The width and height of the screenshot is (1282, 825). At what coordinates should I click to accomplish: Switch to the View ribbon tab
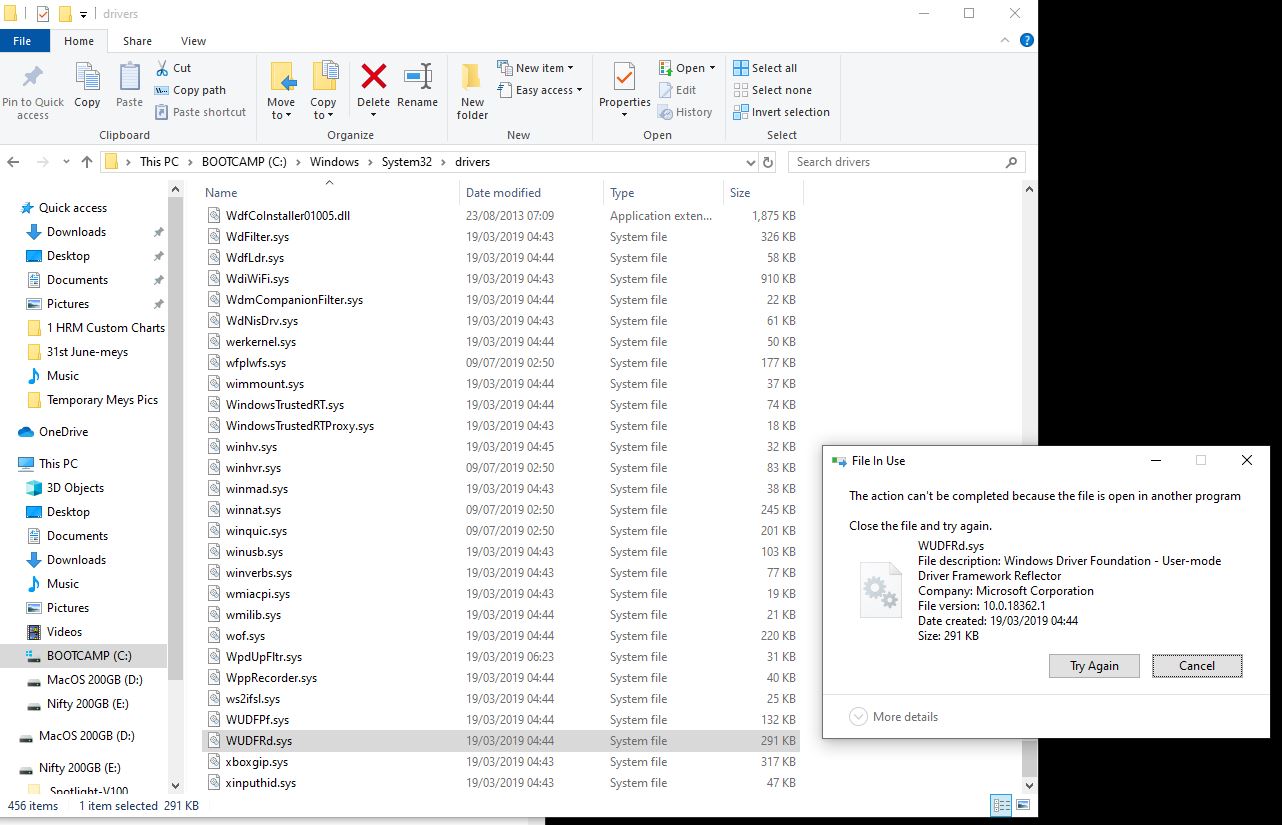point(193,41)
